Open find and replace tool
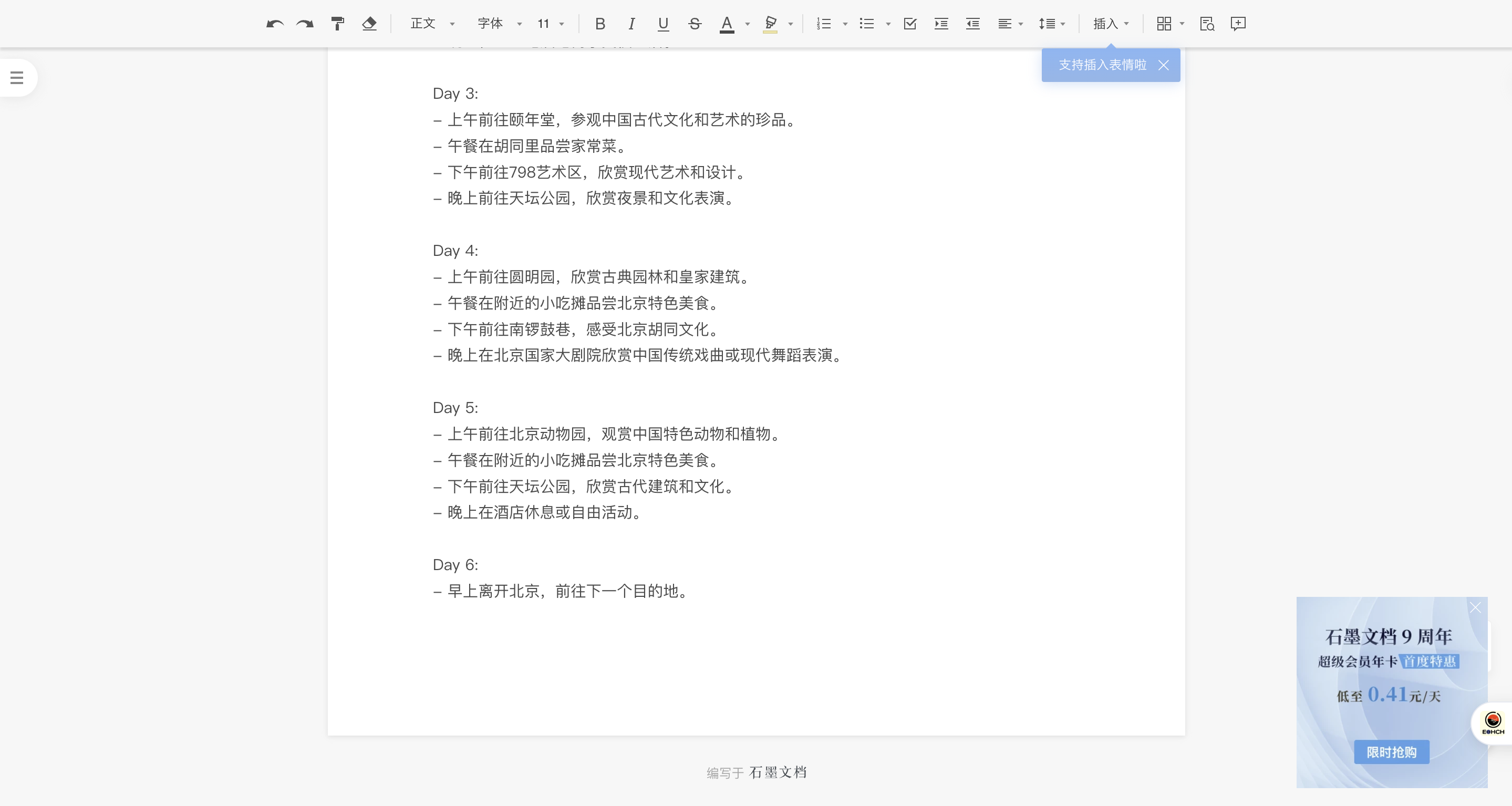The image size is (1512, 806). 1207,24
